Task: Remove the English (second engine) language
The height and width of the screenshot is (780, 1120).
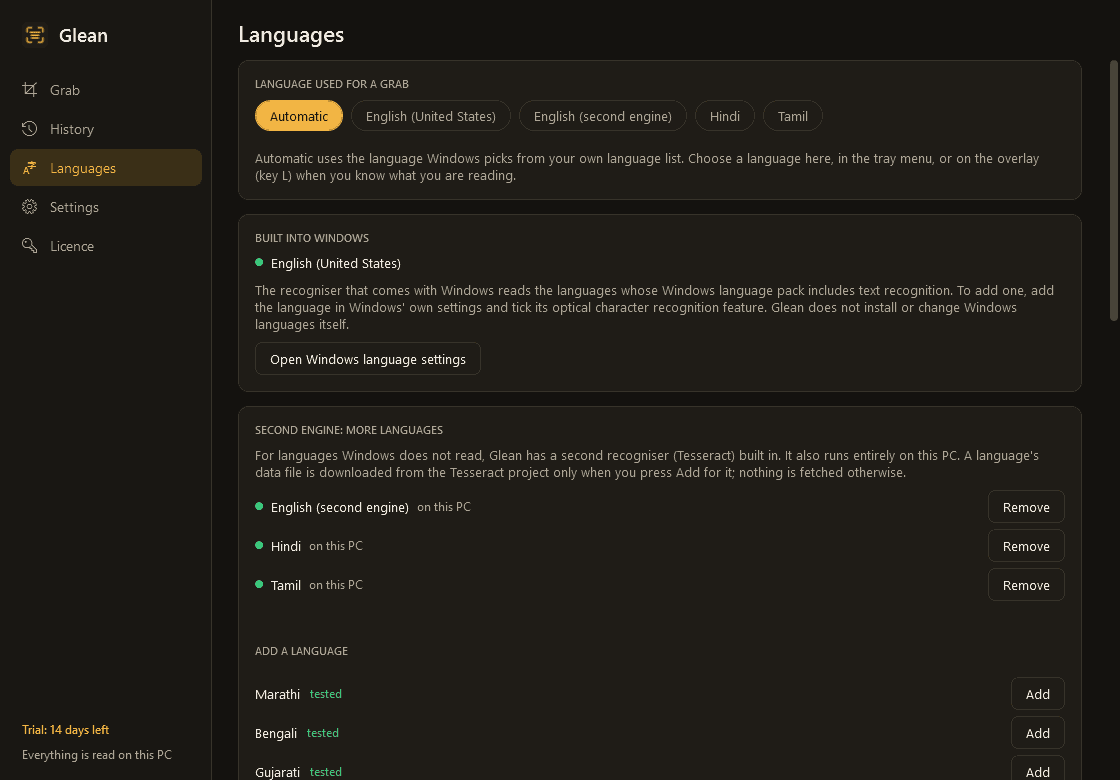Action: coord(1026,506)
